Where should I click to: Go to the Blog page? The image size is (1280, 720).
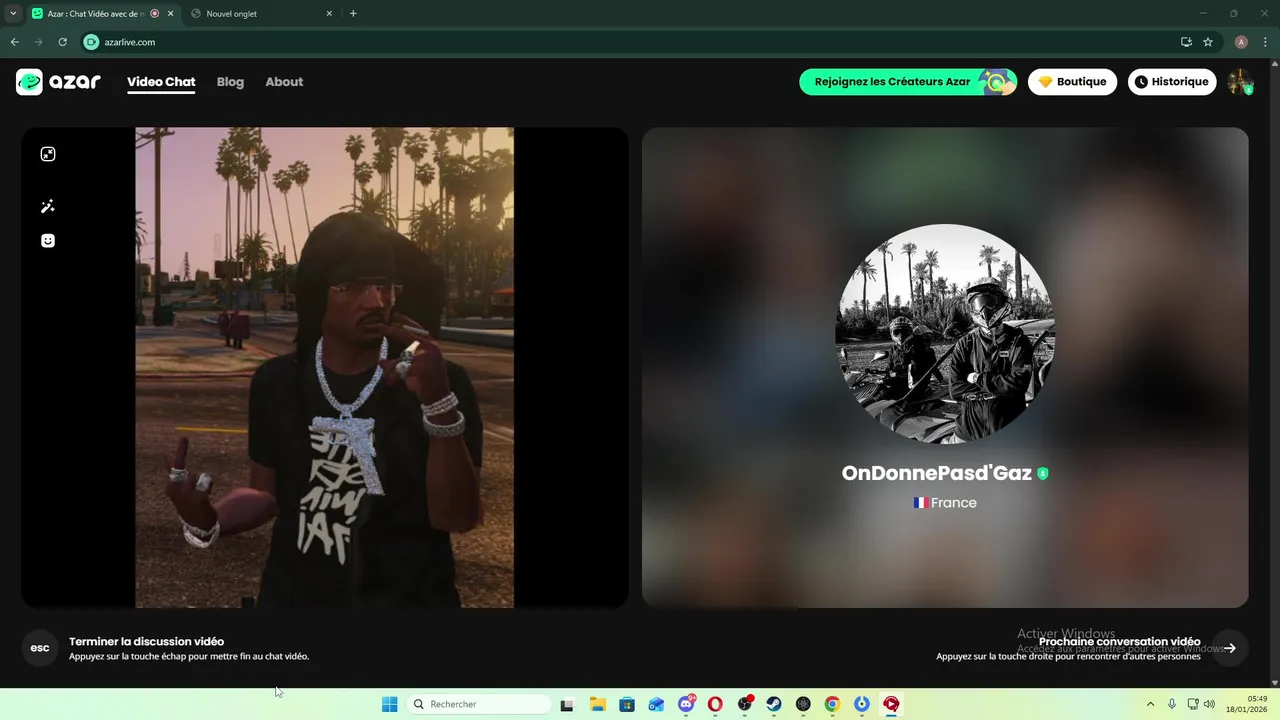[x=230, y=82]
